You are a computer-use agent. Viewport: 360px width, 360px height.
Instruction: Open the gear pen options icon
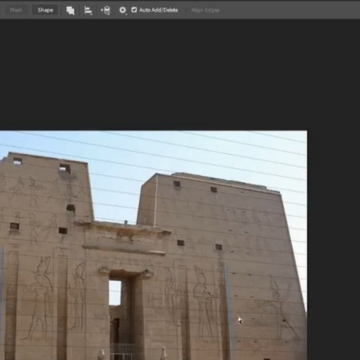click(x=123, y=10)
